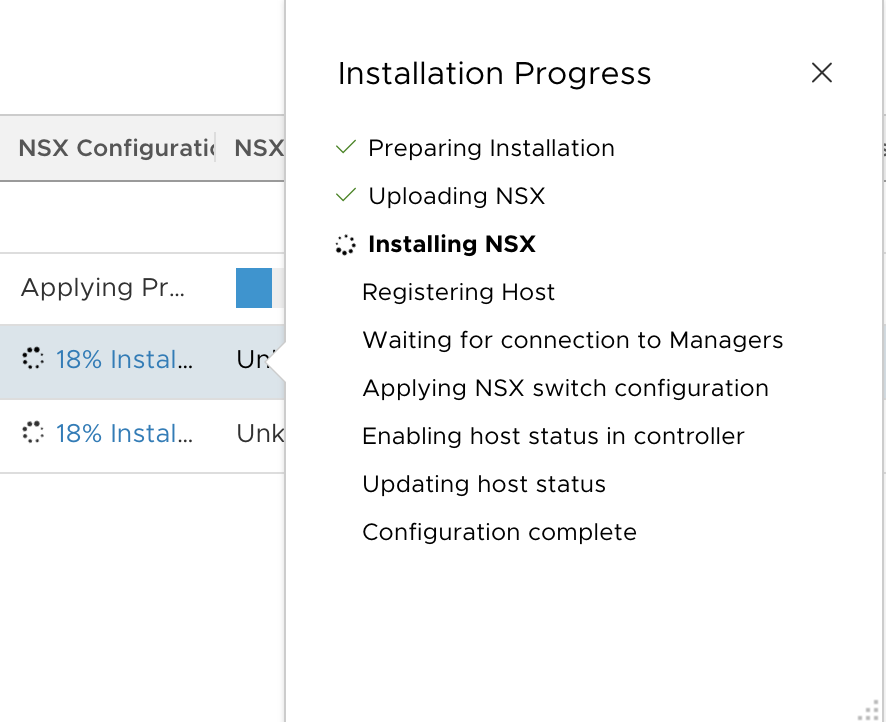Screen dimensions: 886x722
Task: Open the highlighted 18% Install link
Action: [x=124, y=359]
